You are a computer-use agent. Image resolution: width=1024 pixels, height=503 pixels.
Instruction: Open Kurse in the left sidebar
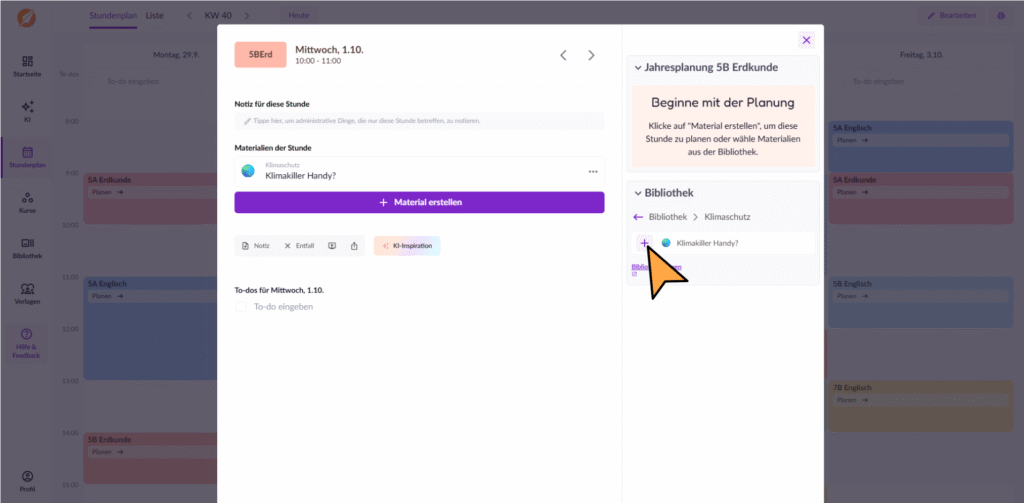pos(28,202)
